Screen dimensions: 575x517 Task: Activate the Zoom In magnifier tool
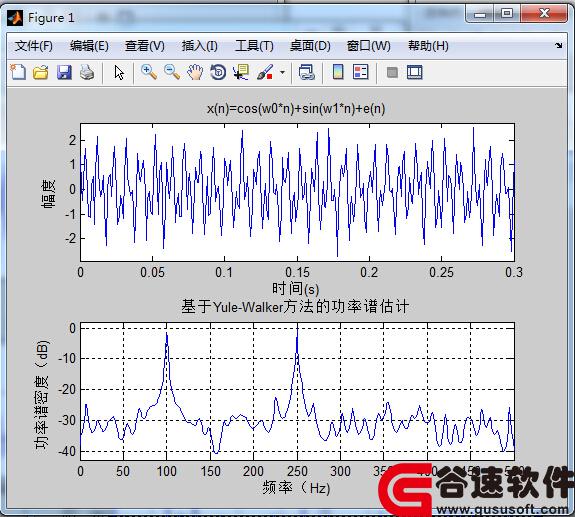[x=149, y=72]
